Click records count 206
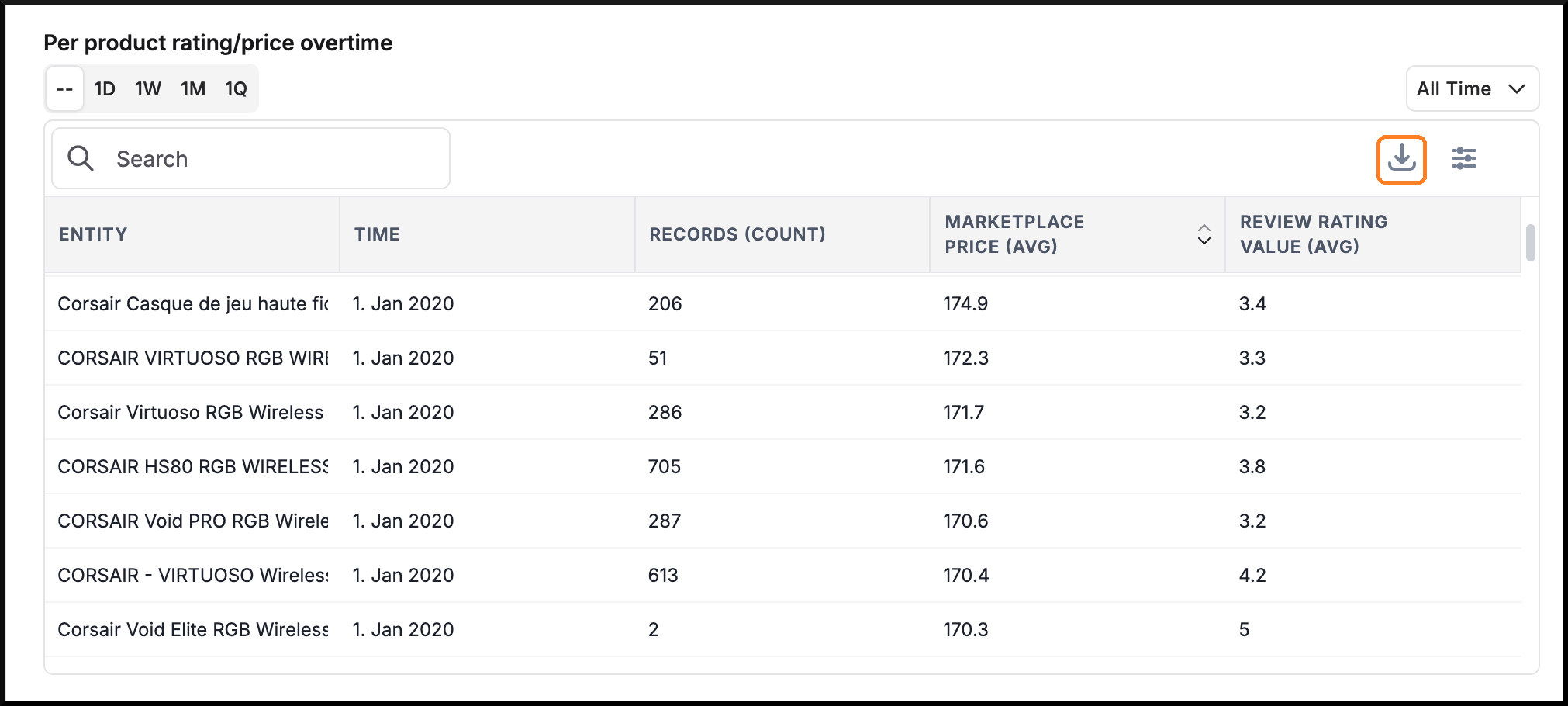Screen dimensions: 1568x706 665,303
